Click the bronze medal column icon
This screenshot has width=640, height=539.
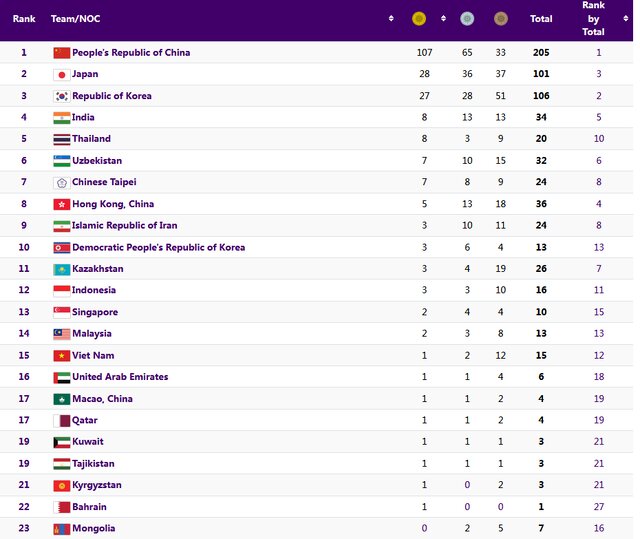(500, 18)
